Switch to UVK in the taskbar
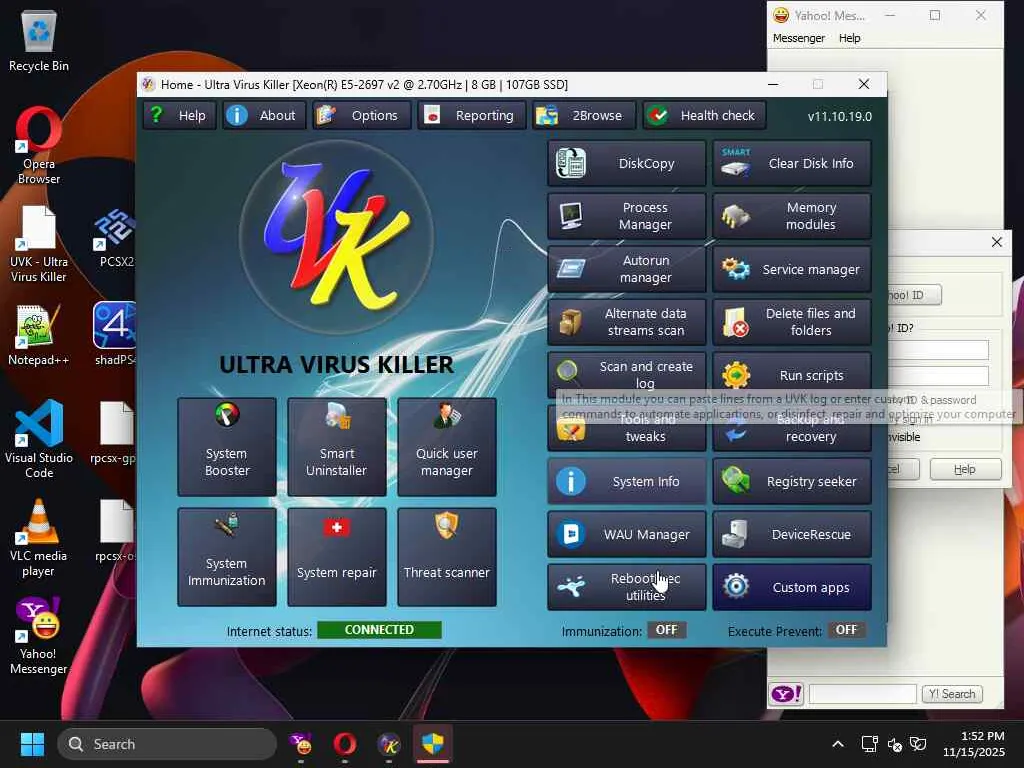This screenshot has width=1024, height=768. click(389, 744)
